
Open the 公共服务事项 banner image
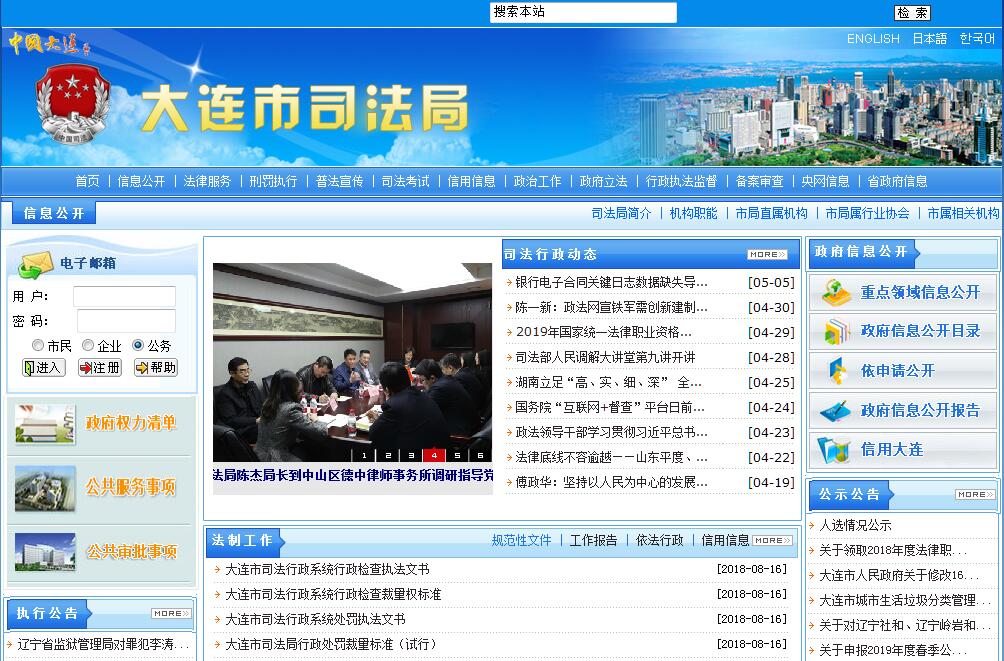pos(45,488)
